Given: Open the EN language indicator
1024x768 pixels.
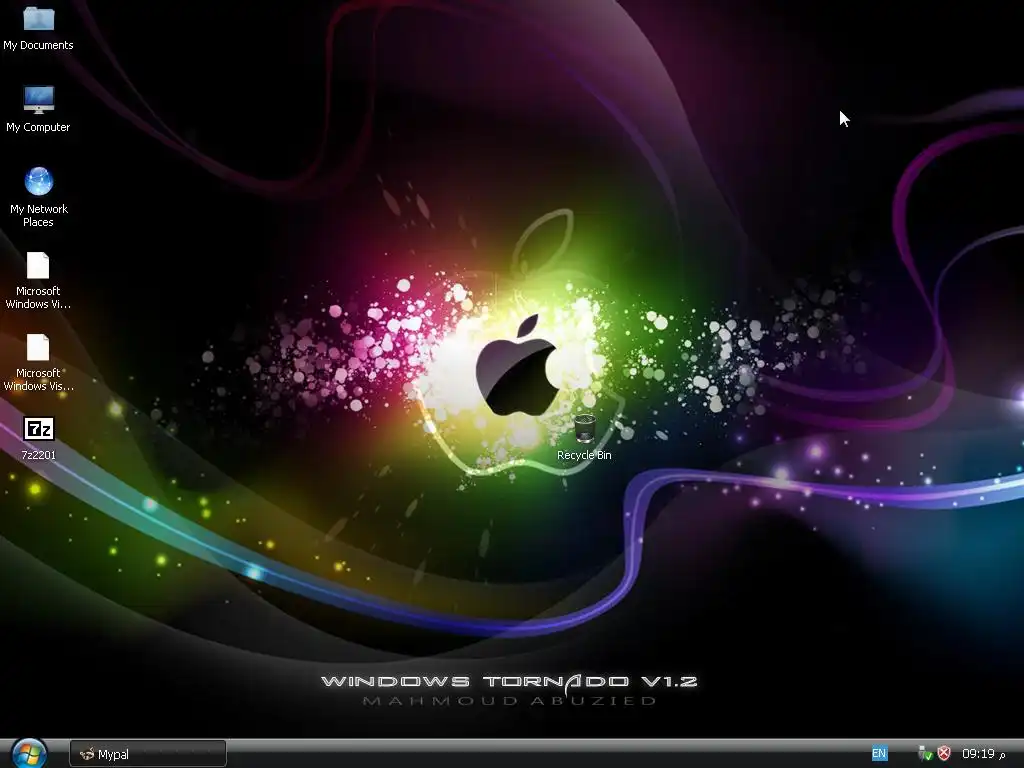Looking at the screenshot, I should [x=879, y=754].
